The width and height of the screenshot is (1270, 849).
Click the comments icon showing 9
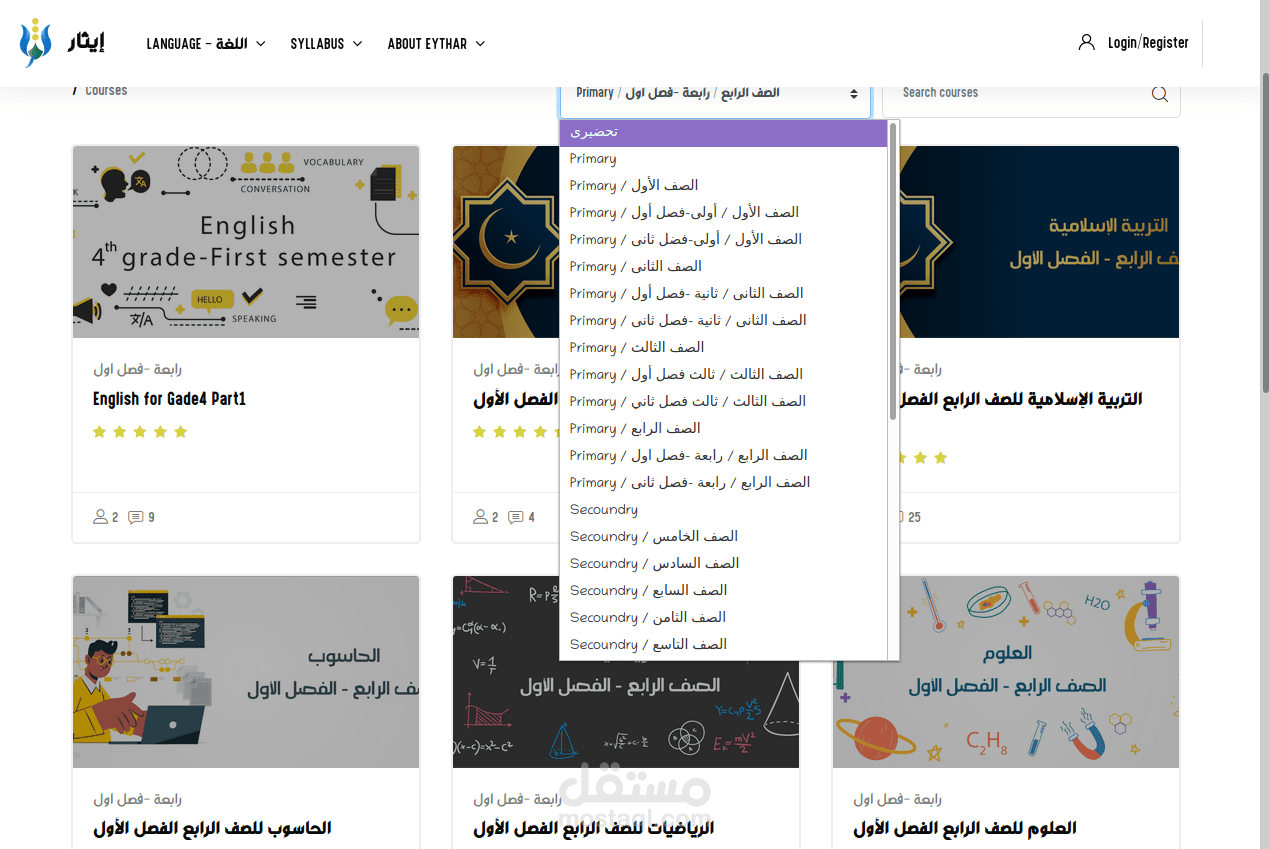137,517
